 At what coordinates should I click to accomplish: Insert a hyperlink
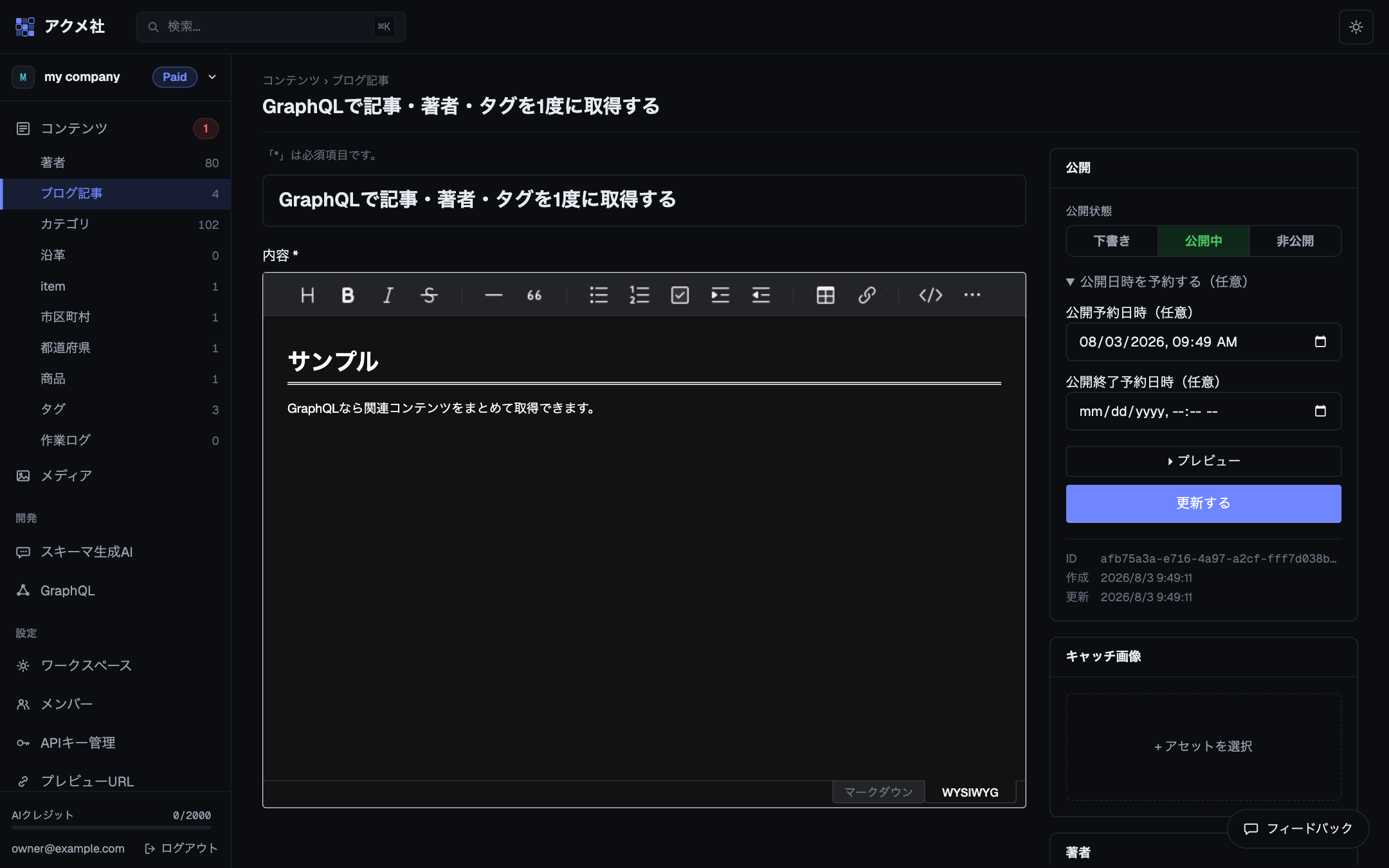[x=867, y=295]
